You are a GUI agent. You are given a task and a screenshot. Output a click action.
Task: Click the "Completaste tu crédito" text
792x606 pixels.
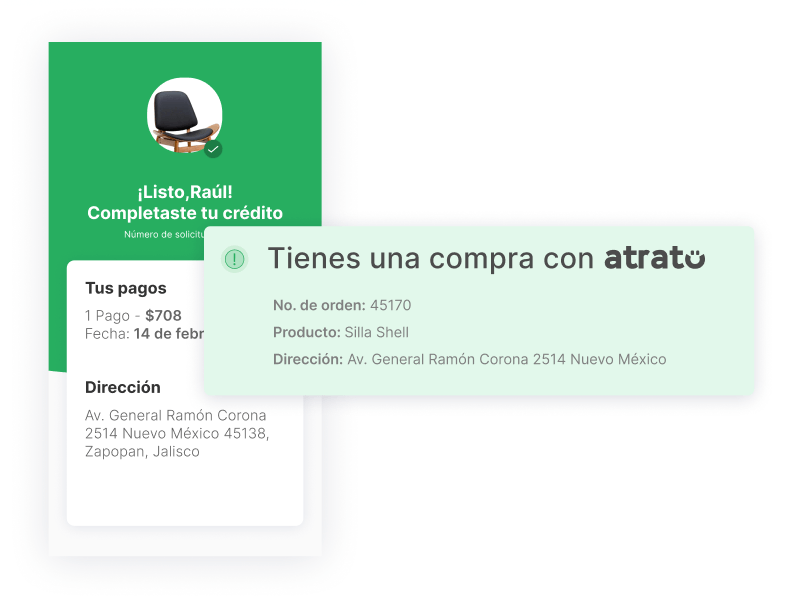coord(185,213)
